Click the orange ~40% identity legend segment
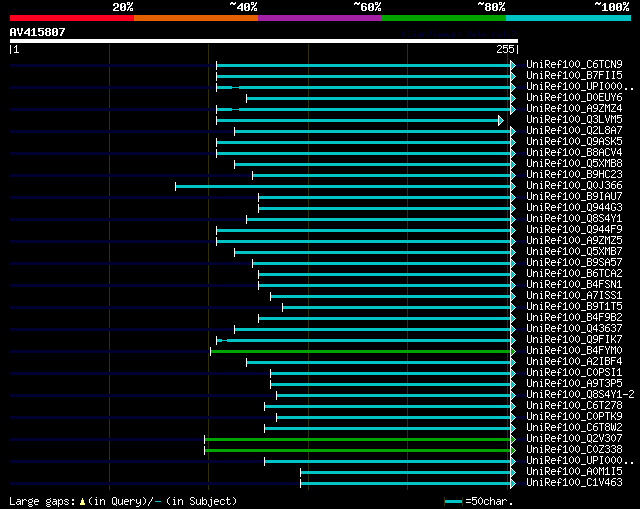The height and width of the screenshot is (509, 640). click(196, 18)
